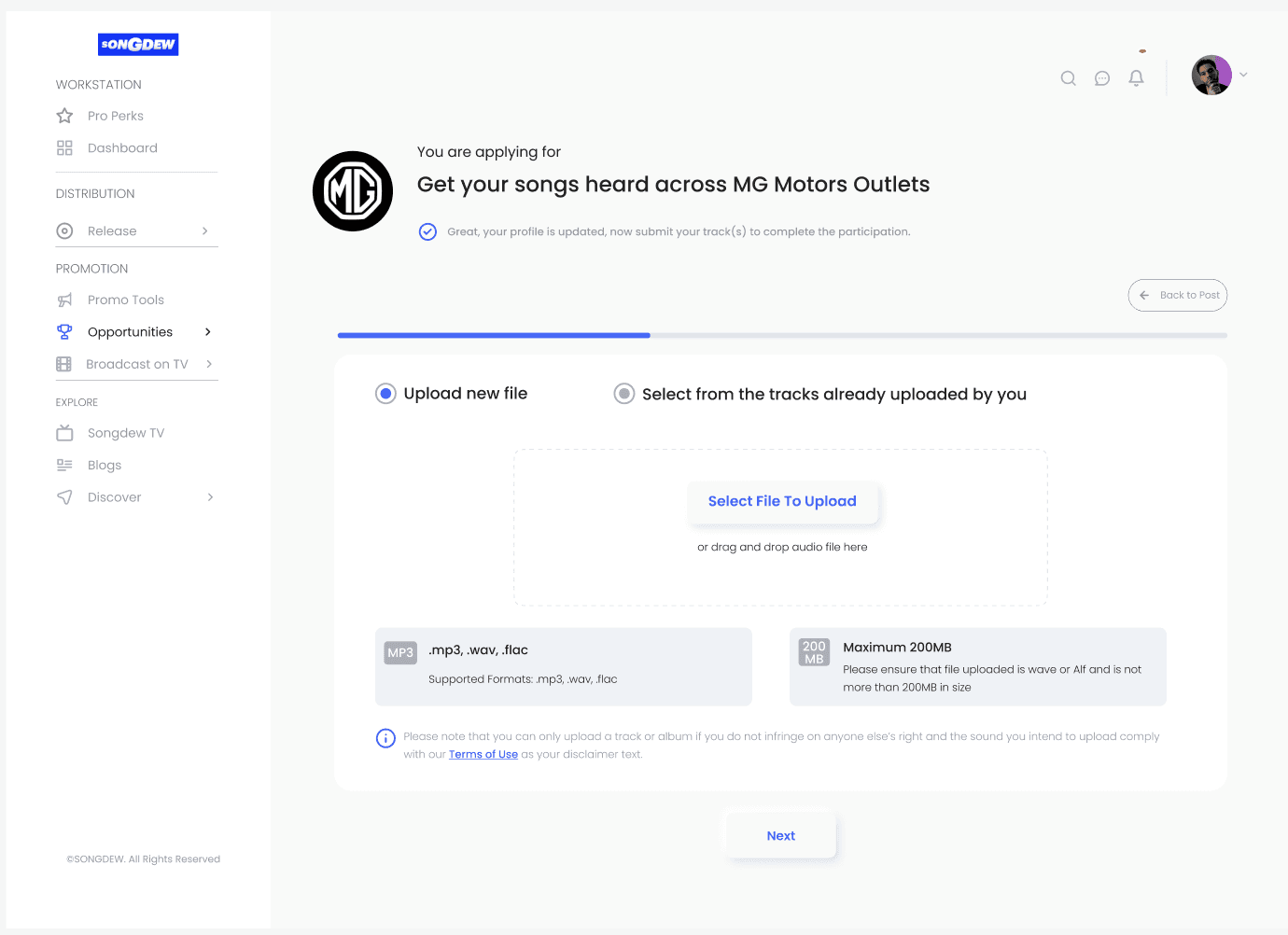Open Blogs from sidebar

[x=105, y=465]
